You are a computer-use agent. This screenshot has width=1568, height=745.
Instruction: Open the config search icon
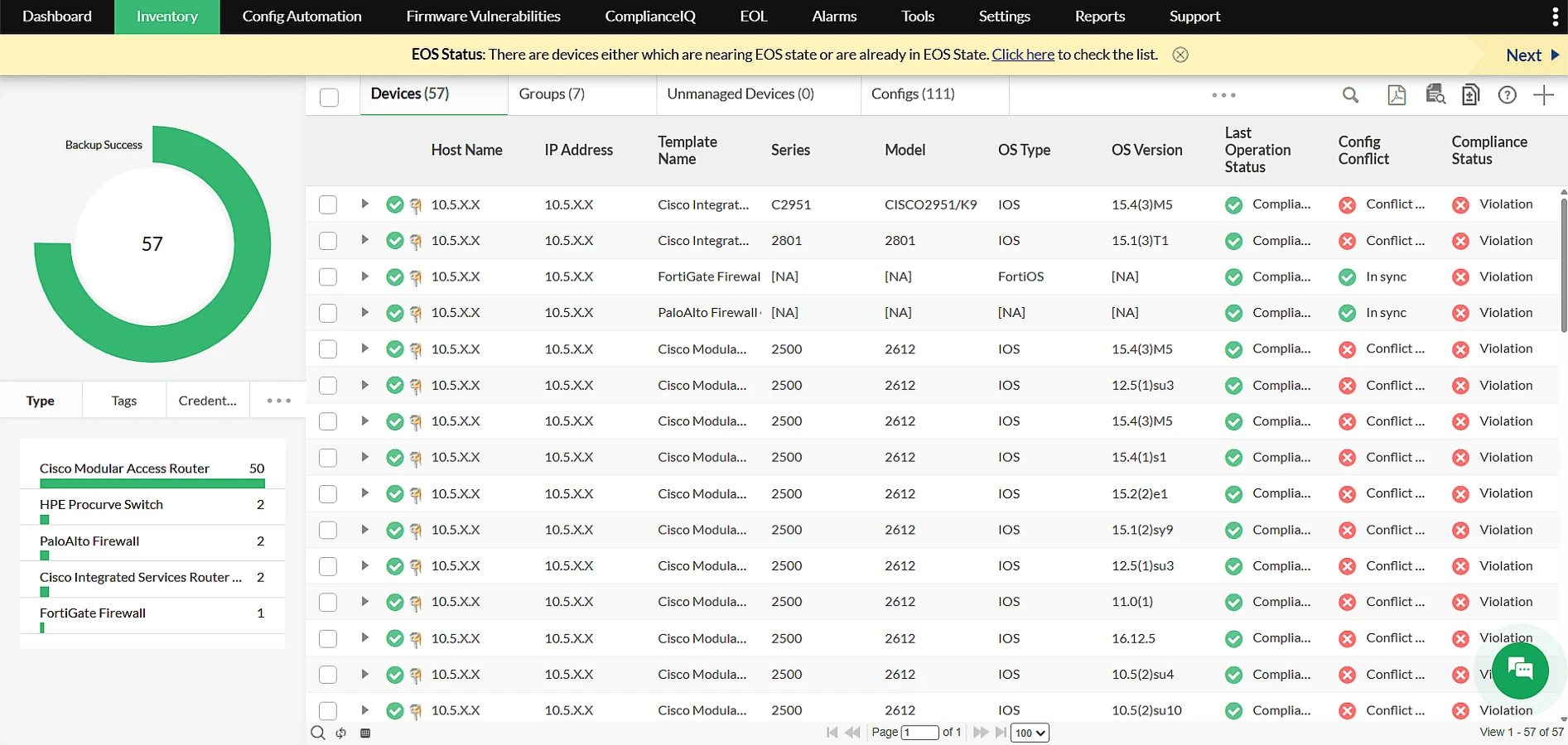click(1435, 94)
